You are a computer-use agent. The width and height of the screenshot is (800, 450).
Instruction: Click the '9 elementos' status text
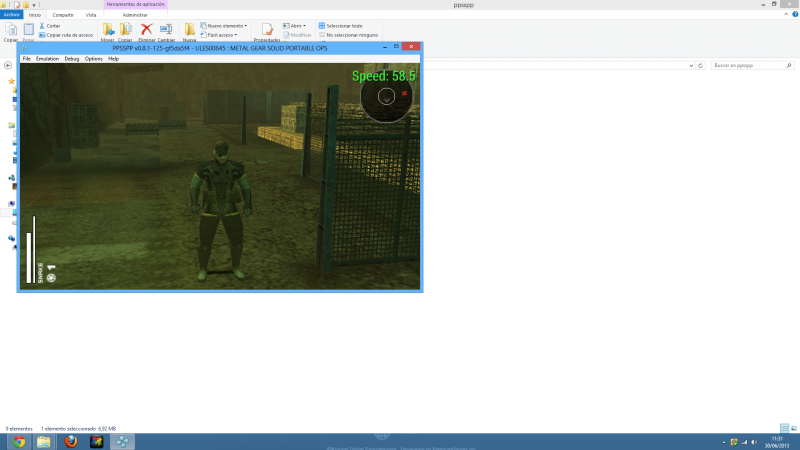(19, 429)
